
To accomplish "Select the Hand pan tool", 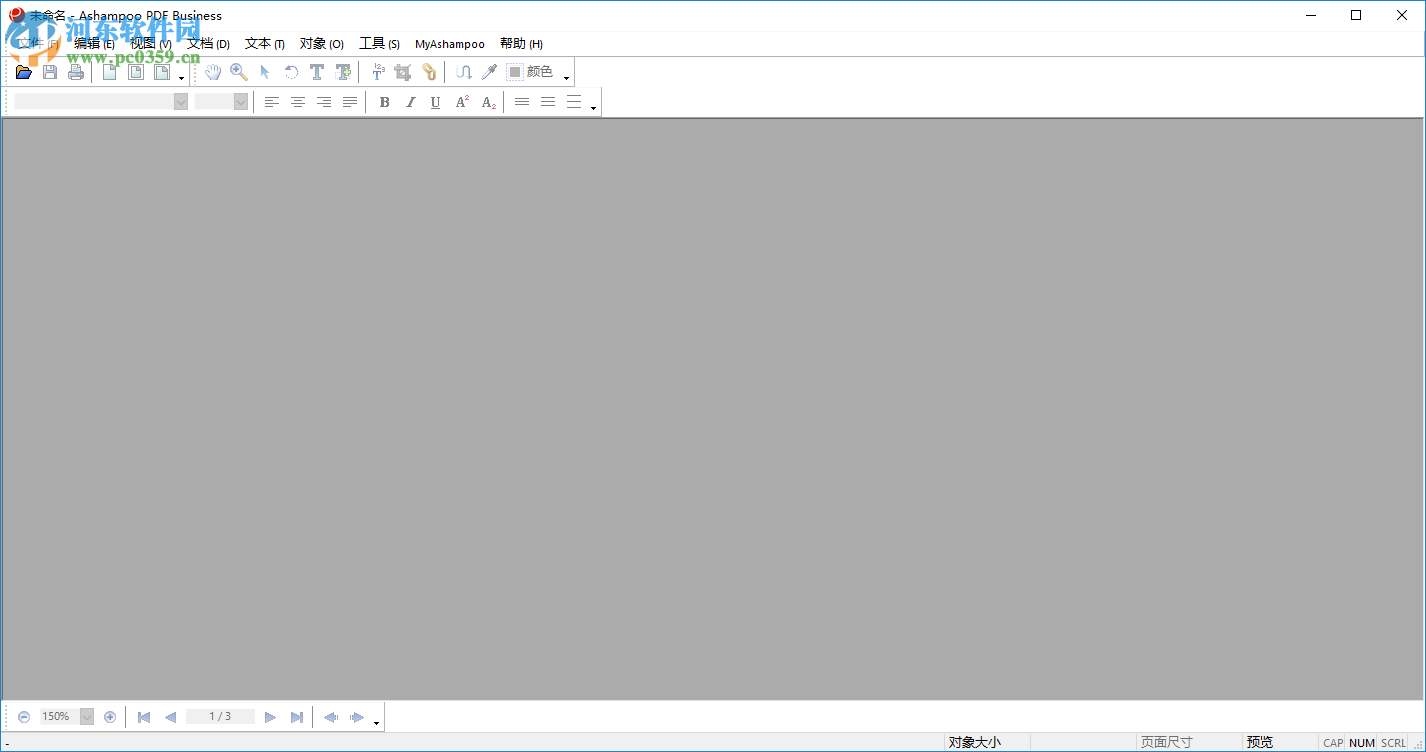I will 213,72.
